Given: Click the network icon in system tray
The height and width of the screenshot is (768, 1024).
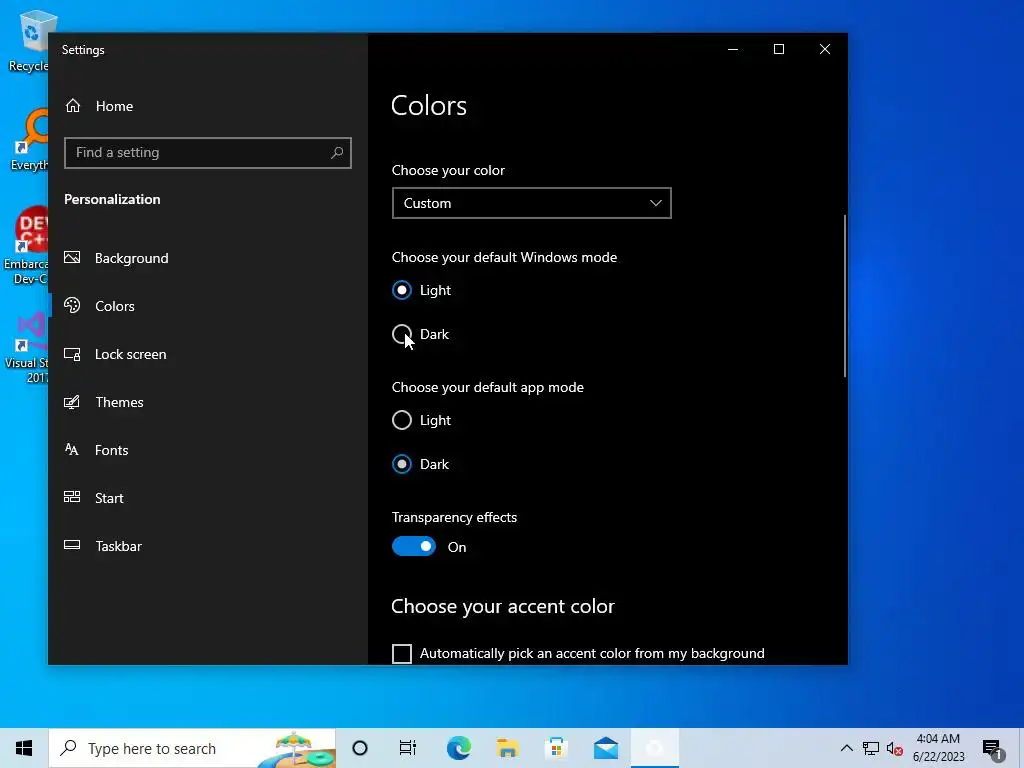Looking at the screenshot, I should (x=871, y=748).
